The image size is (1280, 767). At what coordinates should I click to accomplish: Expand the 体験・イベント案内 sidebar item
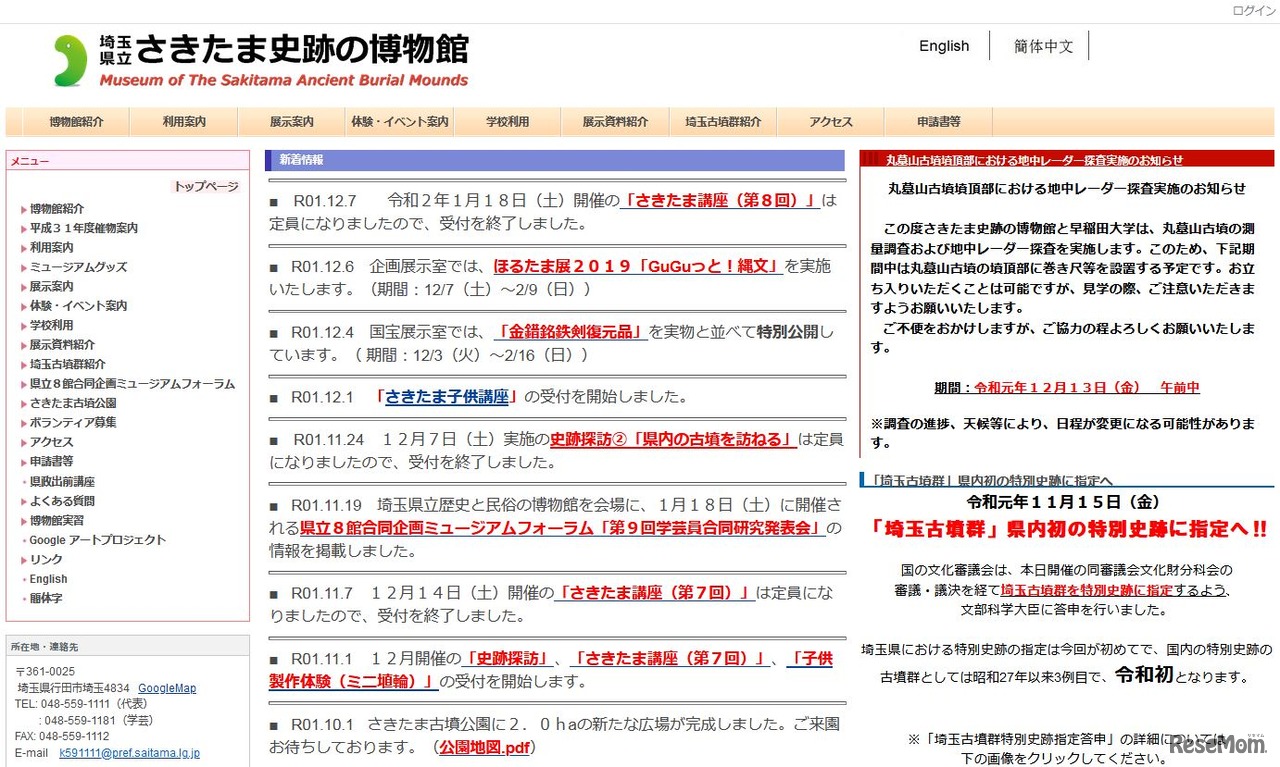pyautogui.click(x=79, y=305)
